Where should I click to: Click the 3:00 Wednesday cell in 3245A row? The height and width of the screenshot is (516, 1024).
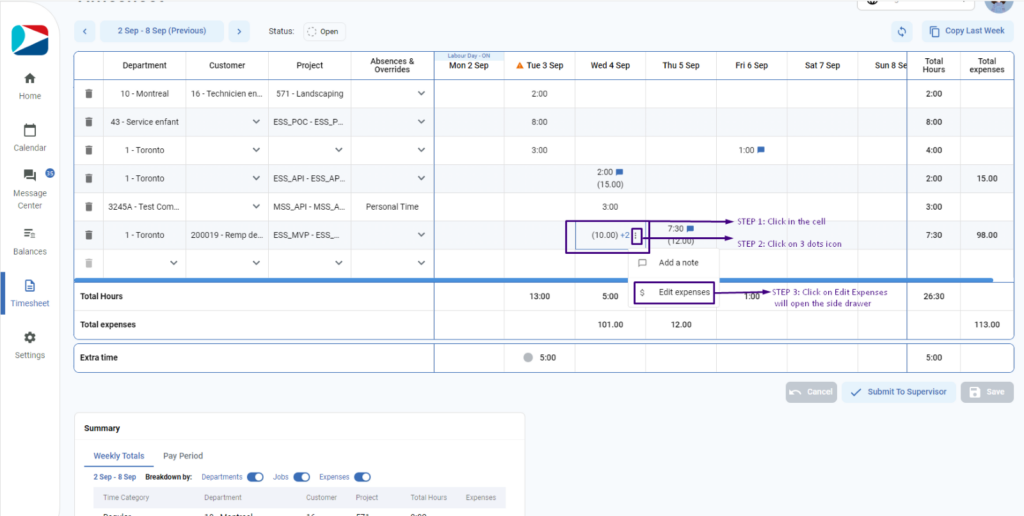tap(610, 207)
